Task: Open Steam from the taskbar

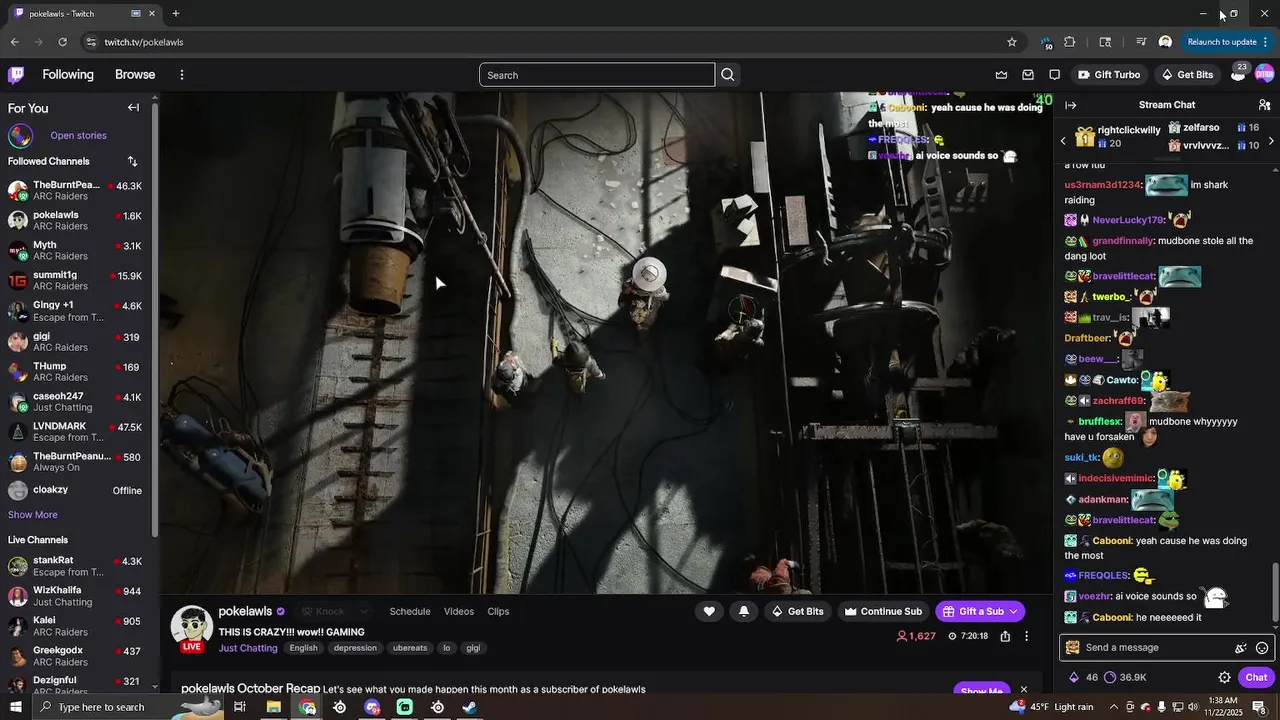Action: pos(469,707)
